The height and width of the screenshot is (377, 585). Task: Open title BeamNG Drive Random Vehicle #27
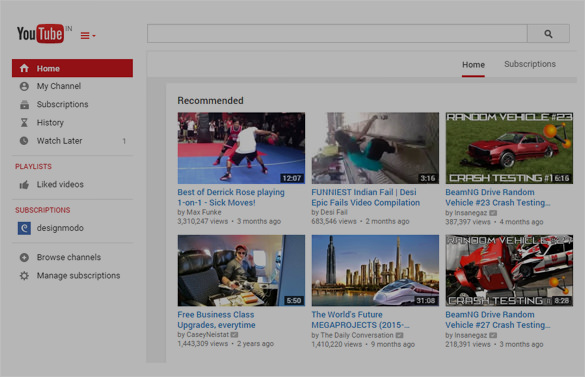[x=498, y=320]
